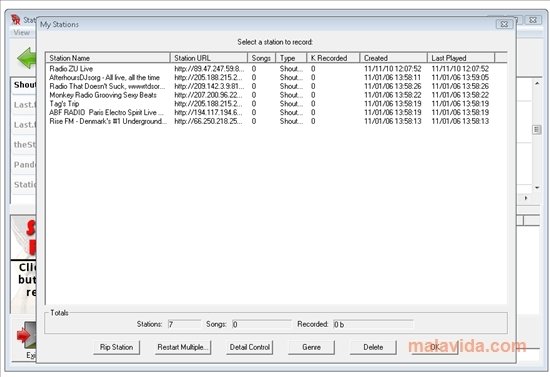Click Last Played 11/01/06 13:59:05
Viewport: 550px width, 377px height.
coord(460,78)
